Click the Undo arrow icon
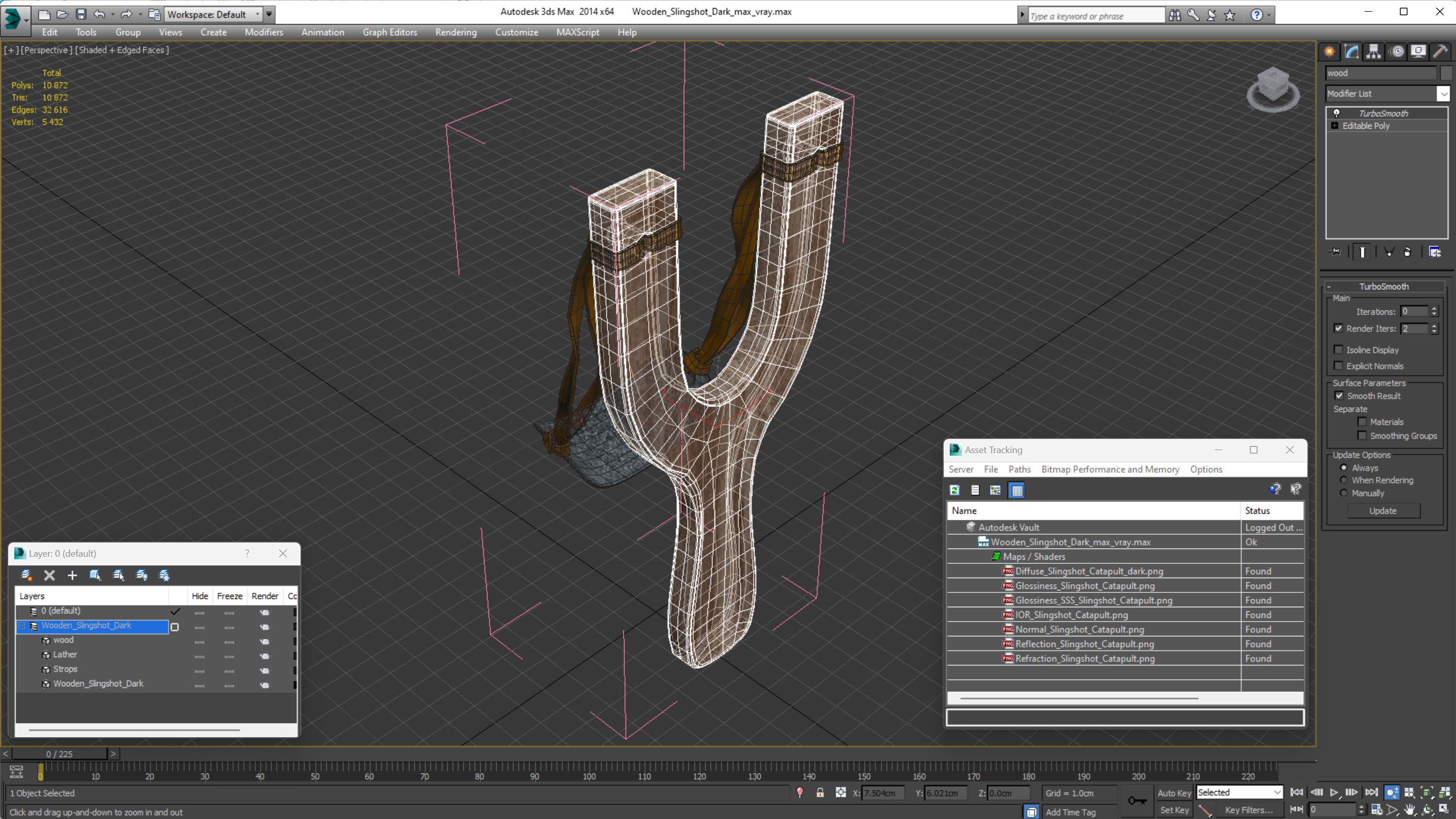 point(100,14)
